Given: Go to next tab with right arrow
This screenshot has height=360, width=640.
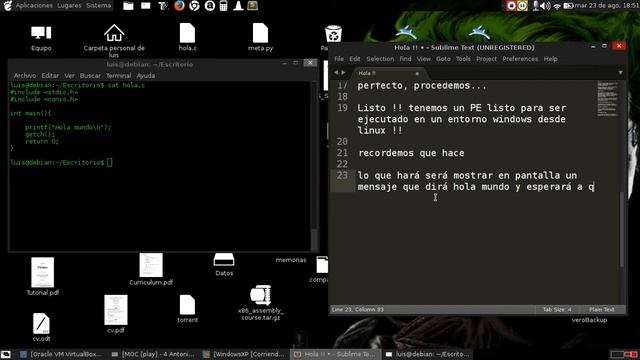Looking at the screenshot, I should click(343, 73).
